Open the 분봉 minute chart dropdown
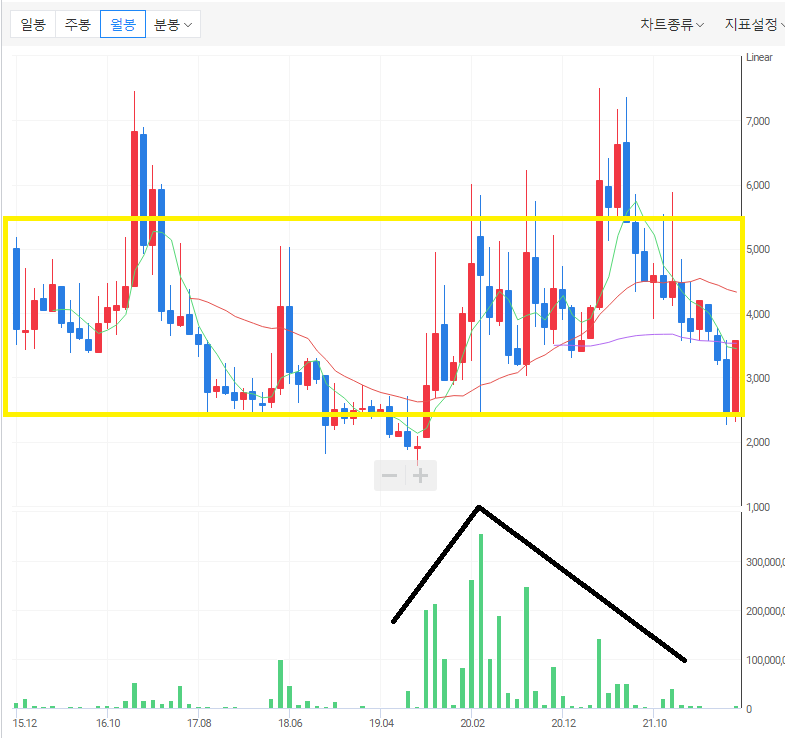 coord(173,24)
